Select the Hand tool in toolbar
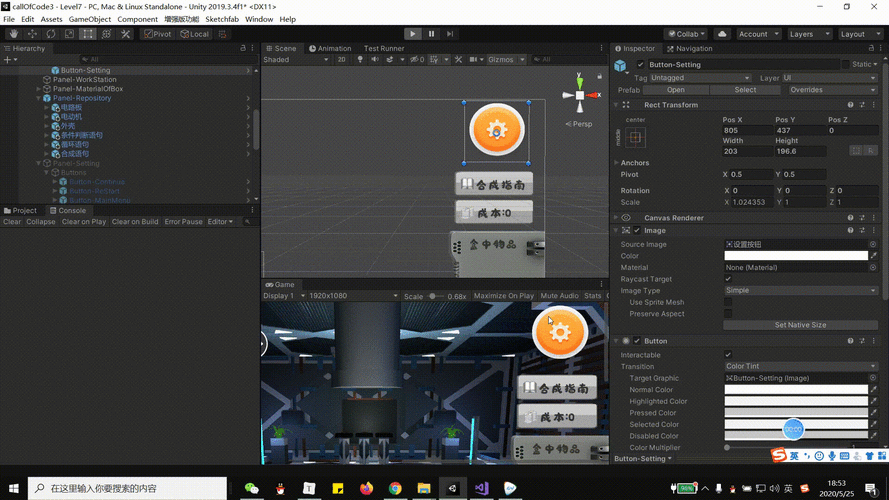889x500 pixels. 14,34
